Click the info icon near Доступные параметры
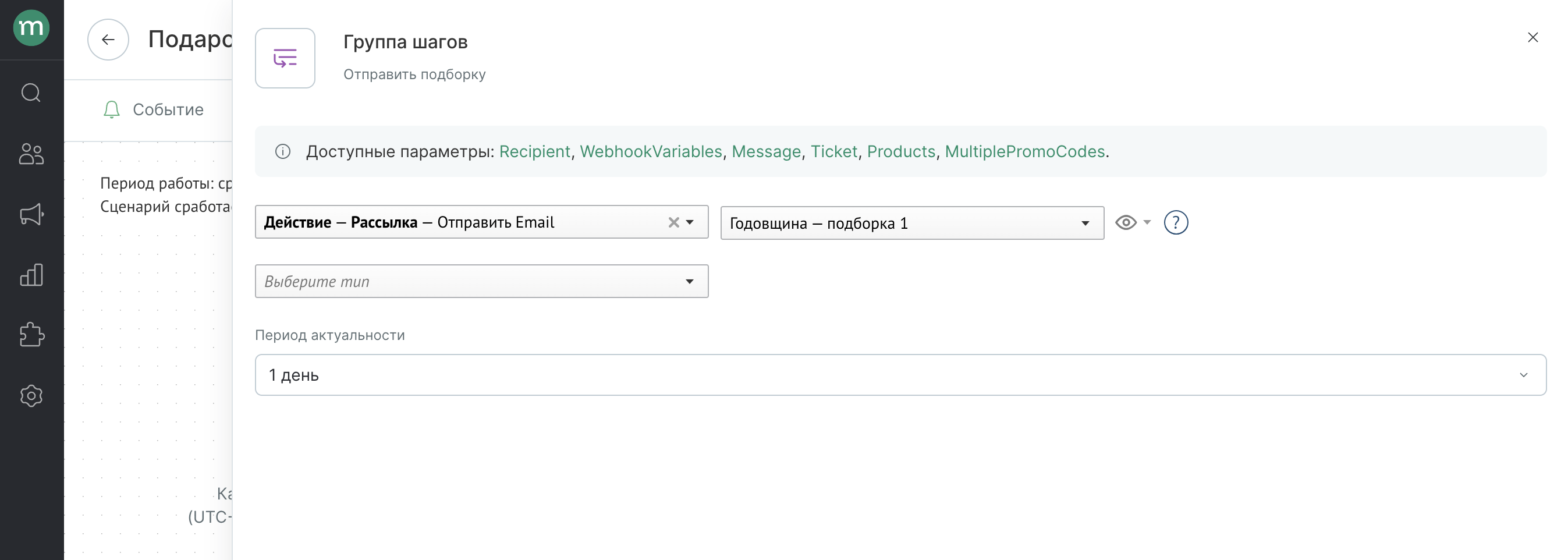The width and height of the screenshot is (1568, 560). (x=283, y=151)
